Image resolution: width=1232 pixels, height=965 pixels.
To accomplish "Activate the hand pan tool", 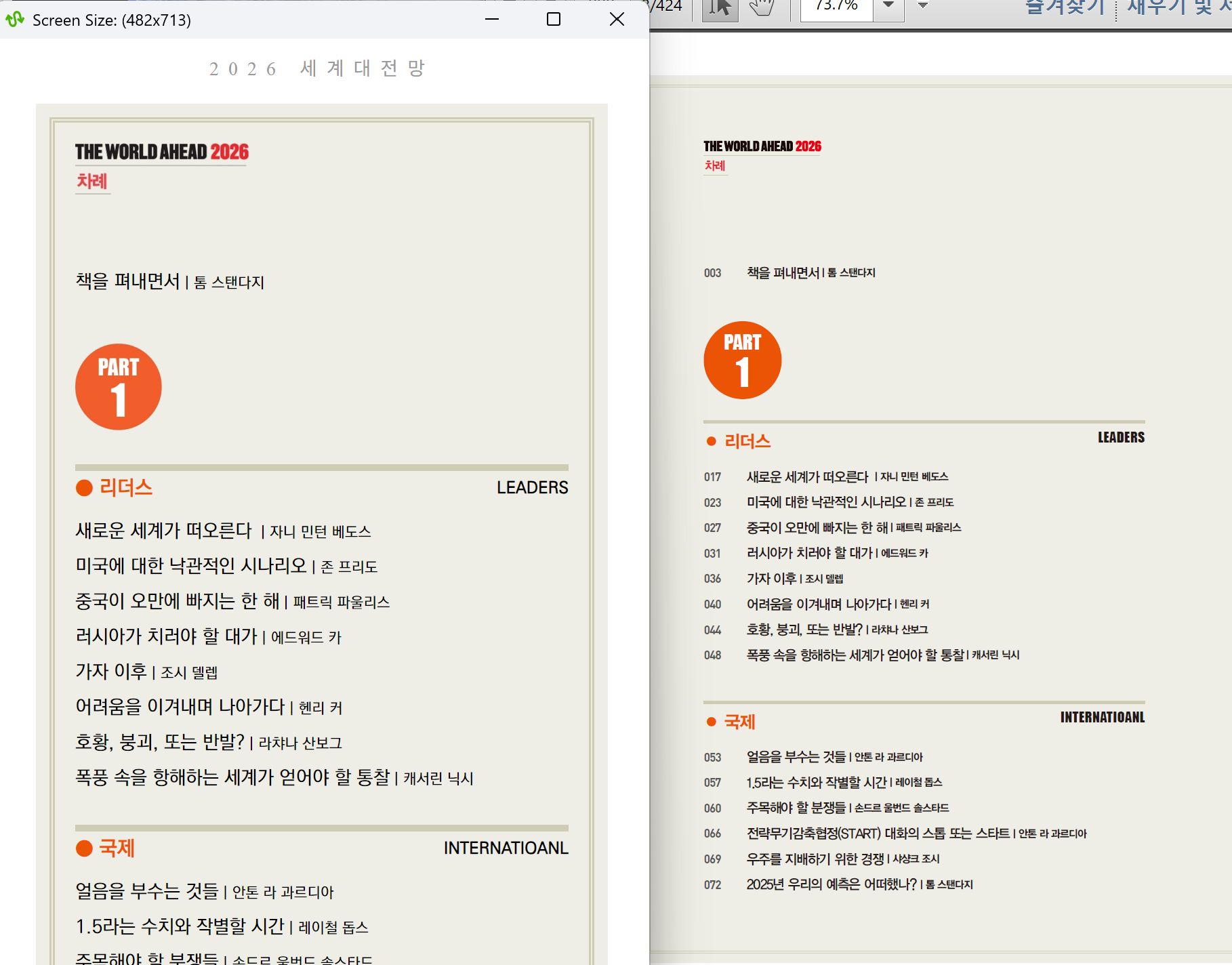I will coord(762,8).
